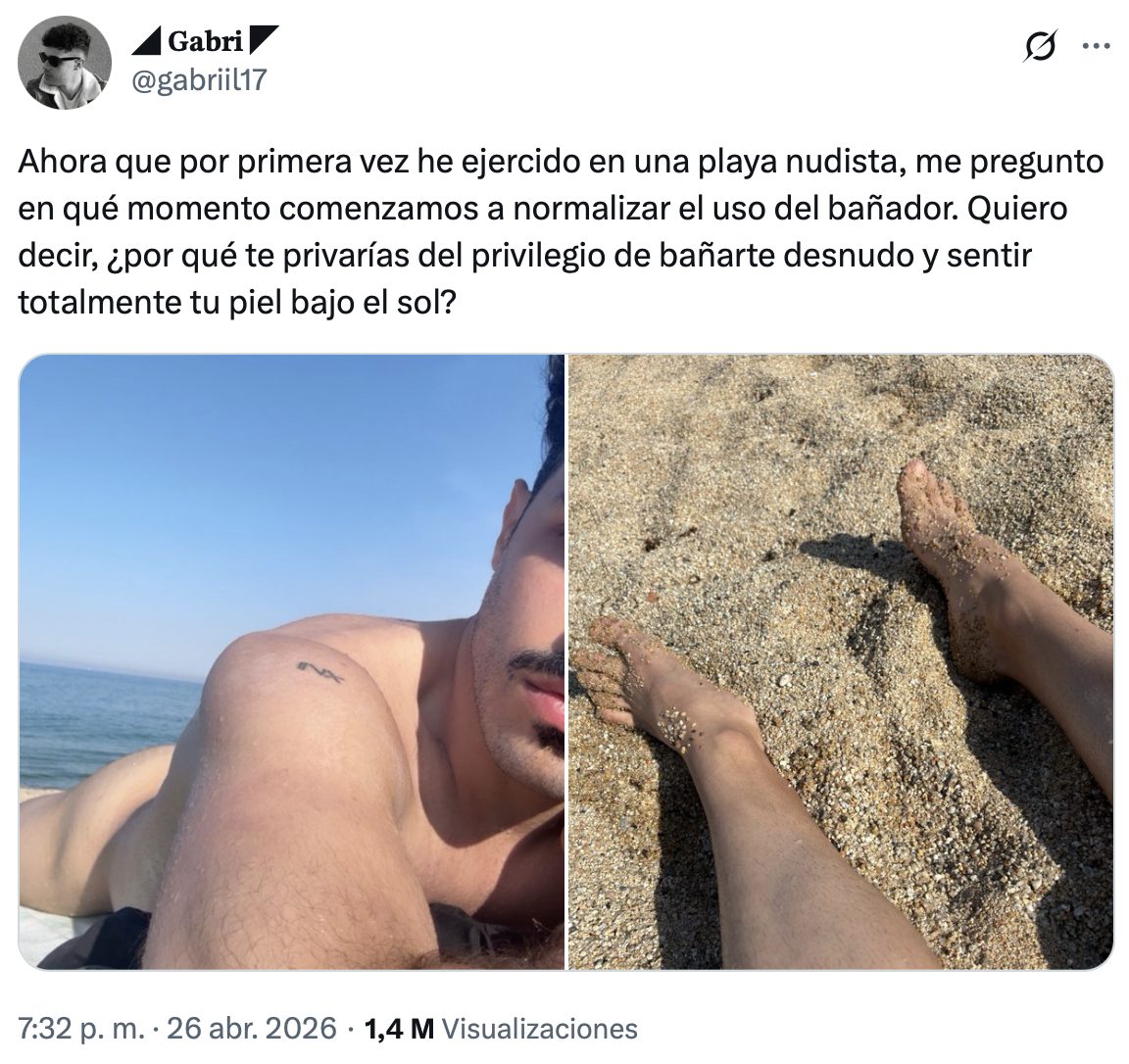The width and height of the screenshot is (1129, 1064).
Task: Click the 26 abr. 2026 date text
Action: coord(251,1028)
